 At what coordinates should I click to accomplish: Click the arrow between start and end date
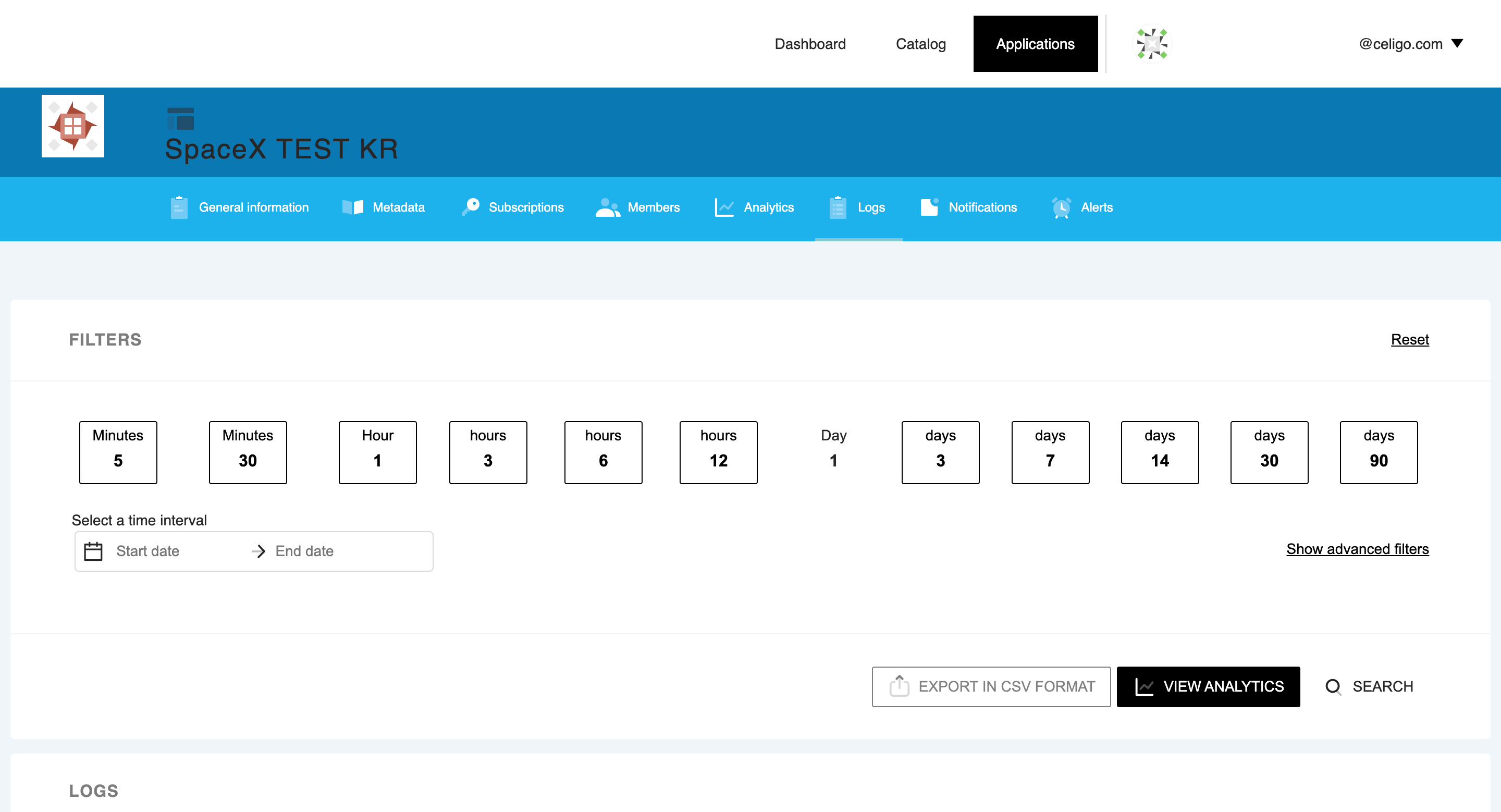[258, 551]
